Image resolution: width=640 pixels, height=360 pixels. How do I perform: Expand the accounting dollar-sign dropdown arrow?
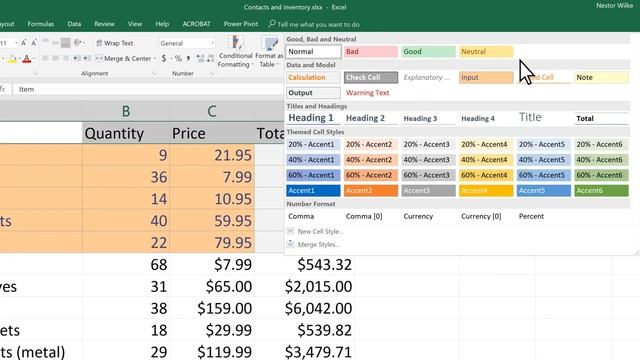tap(170, 59)
